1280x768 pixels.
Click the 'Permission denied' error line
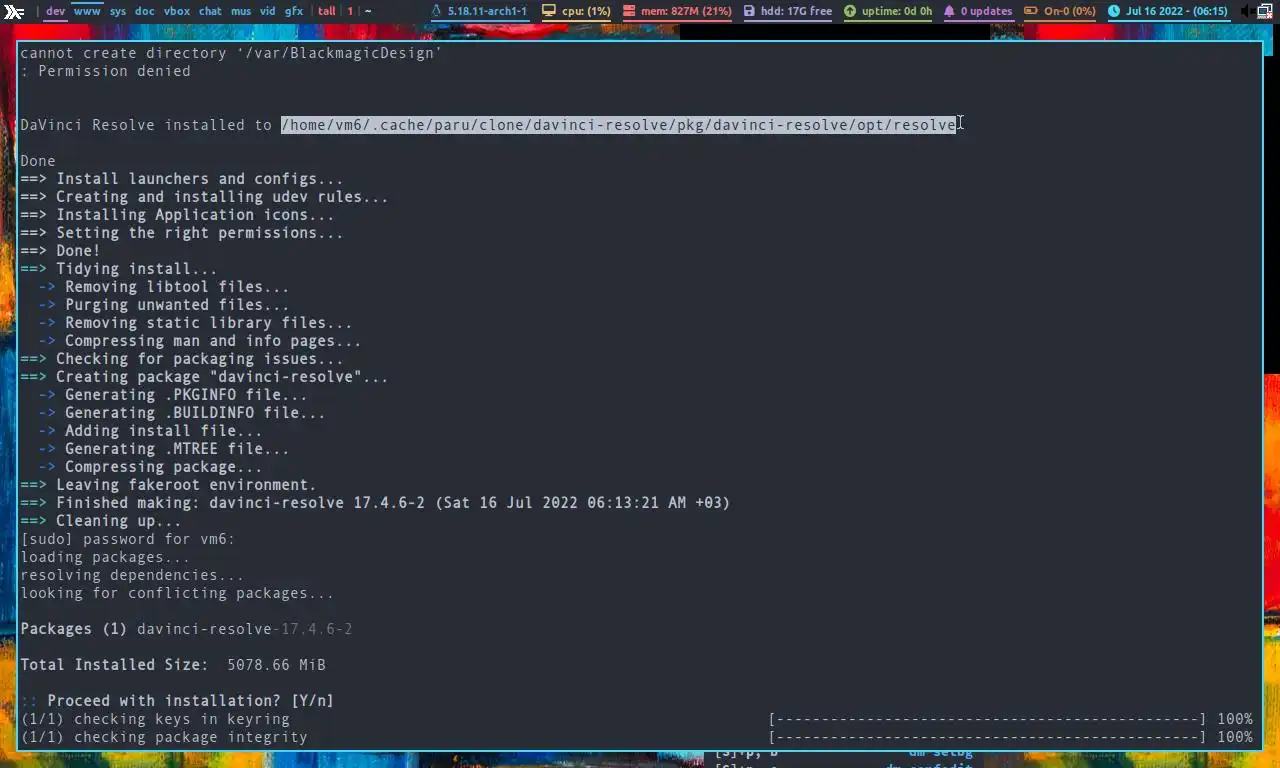click(x=105, y=71)
